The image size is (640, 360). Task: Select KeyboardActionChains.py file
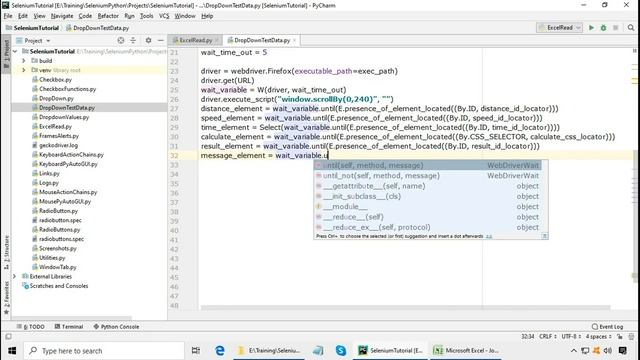pyautogui.click(x=67, y=155)
